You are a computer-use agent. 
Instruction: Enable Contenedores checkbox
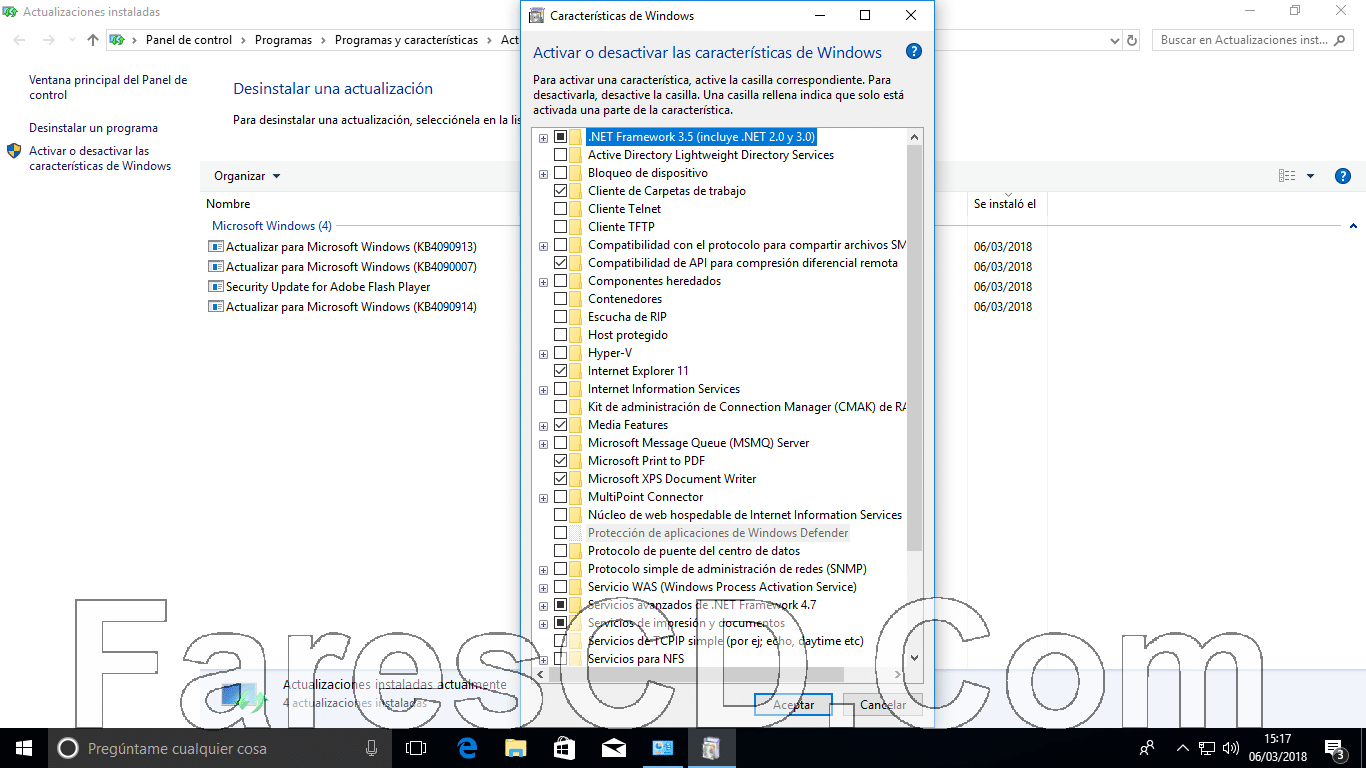tap(560, 299)
